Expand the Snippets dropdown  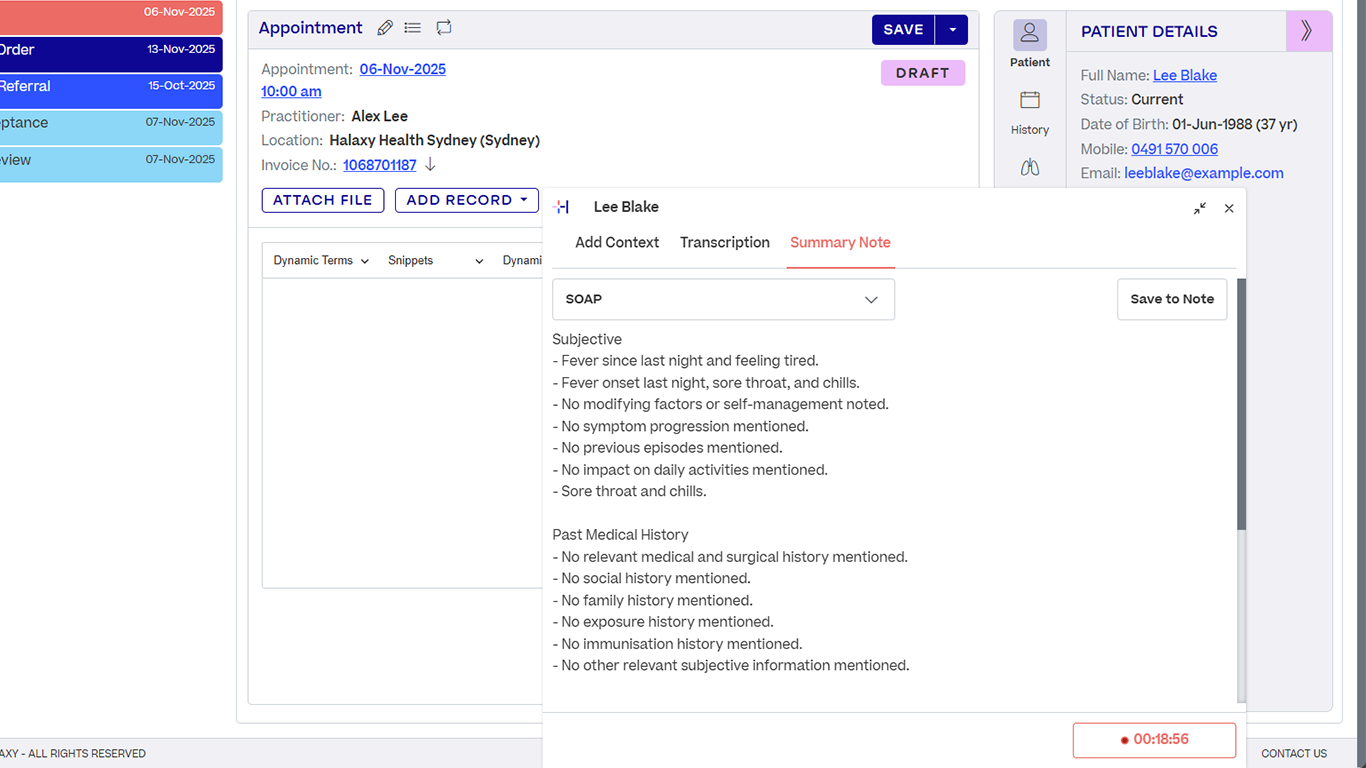click(x=436, y=260)
